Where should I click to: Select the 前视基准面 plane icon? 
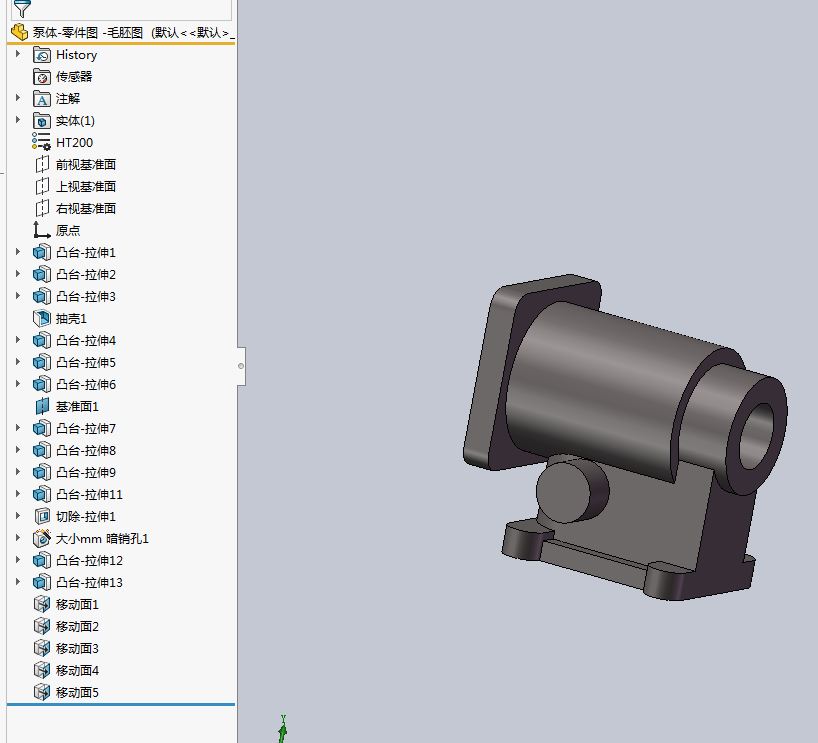click(42, 164)
